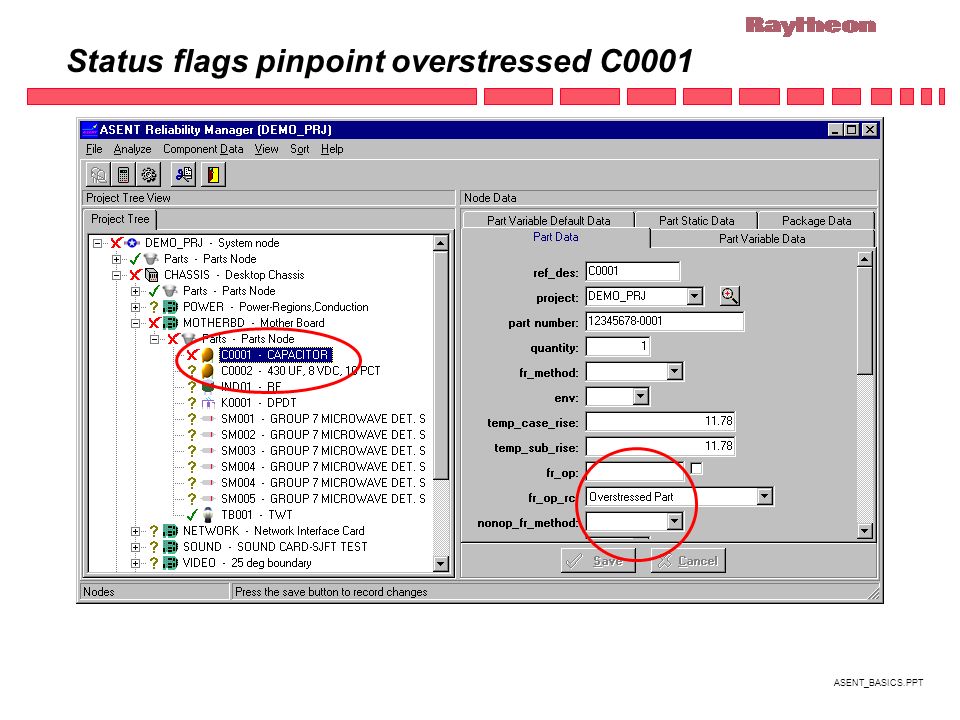Select the K0001 DPDT tree row

click(258, 403)
